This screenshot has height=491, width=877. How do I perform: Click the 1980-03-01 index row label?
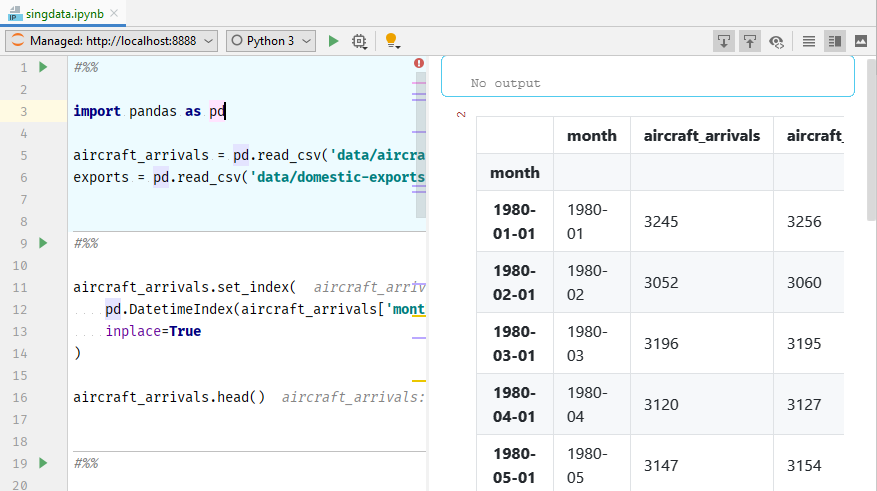(515, 343)
